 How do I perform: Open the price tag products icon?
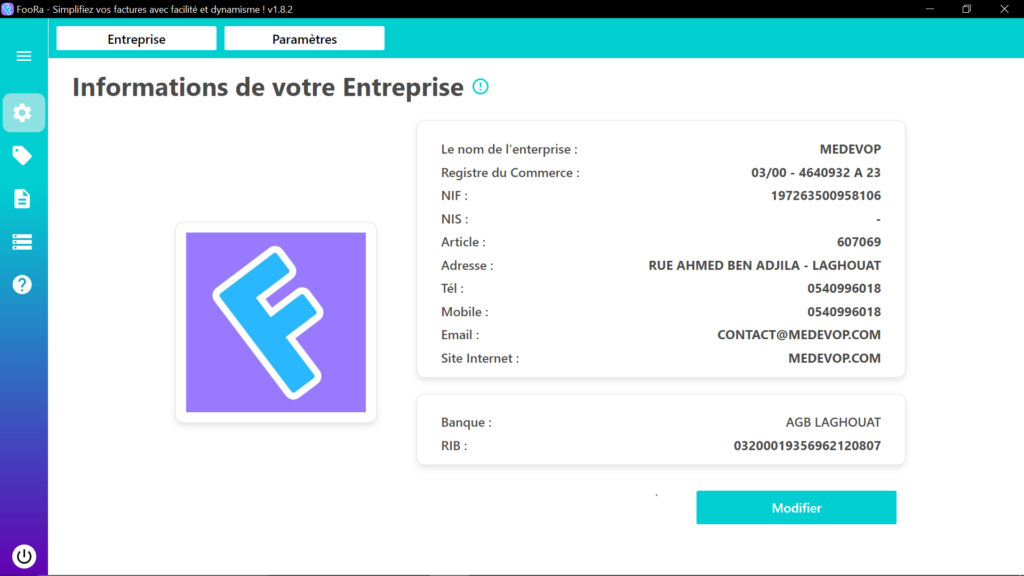click(x=22, y=155)
